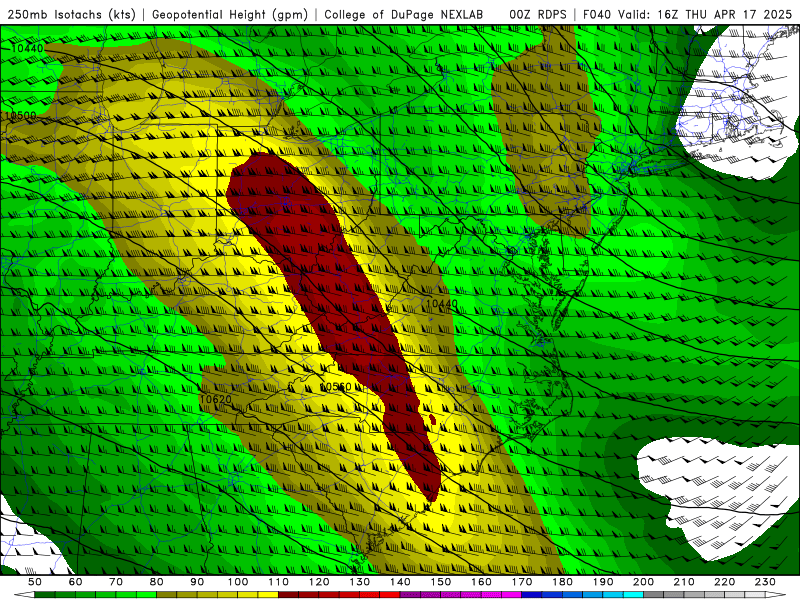
Task: Click the 190 value on the color scale
Action: coord(603,582)
